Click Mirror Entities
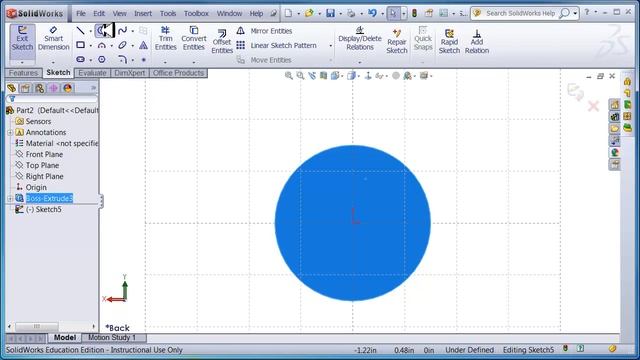Screen dimensions: 640x360 [264, 31]
